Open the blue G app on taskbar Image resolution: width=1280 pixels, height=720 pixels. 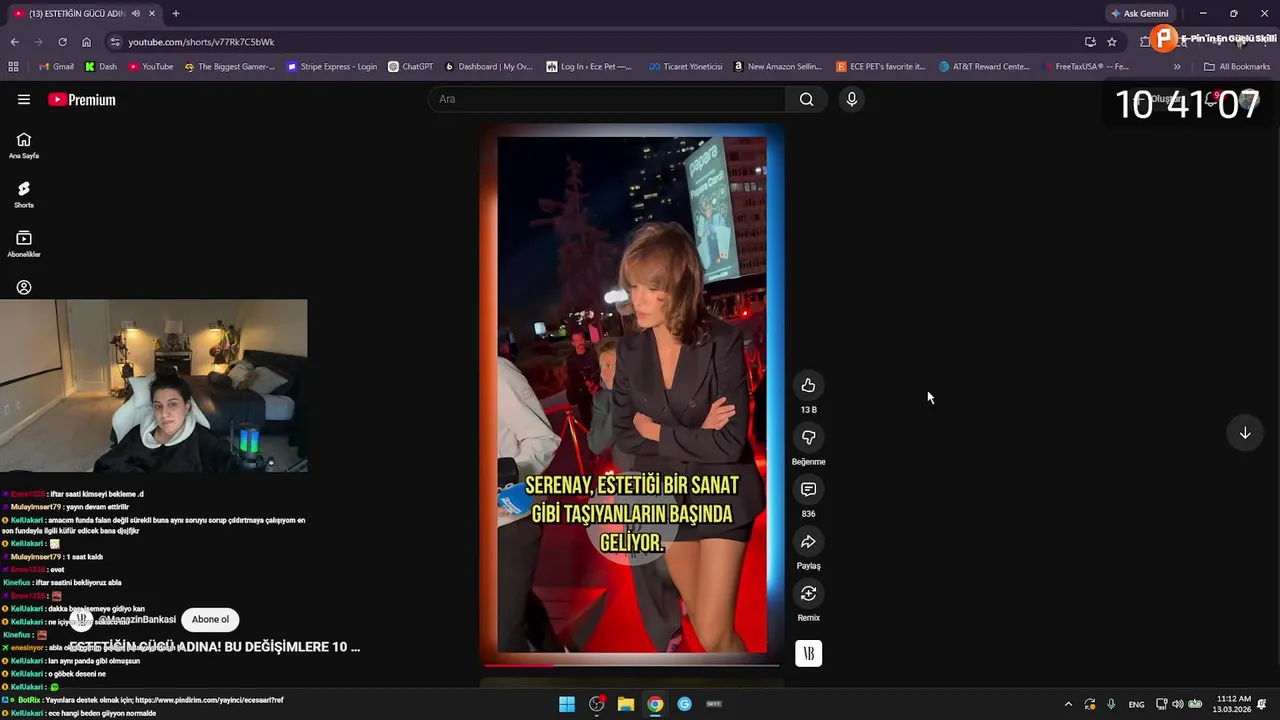coord(684,704)
